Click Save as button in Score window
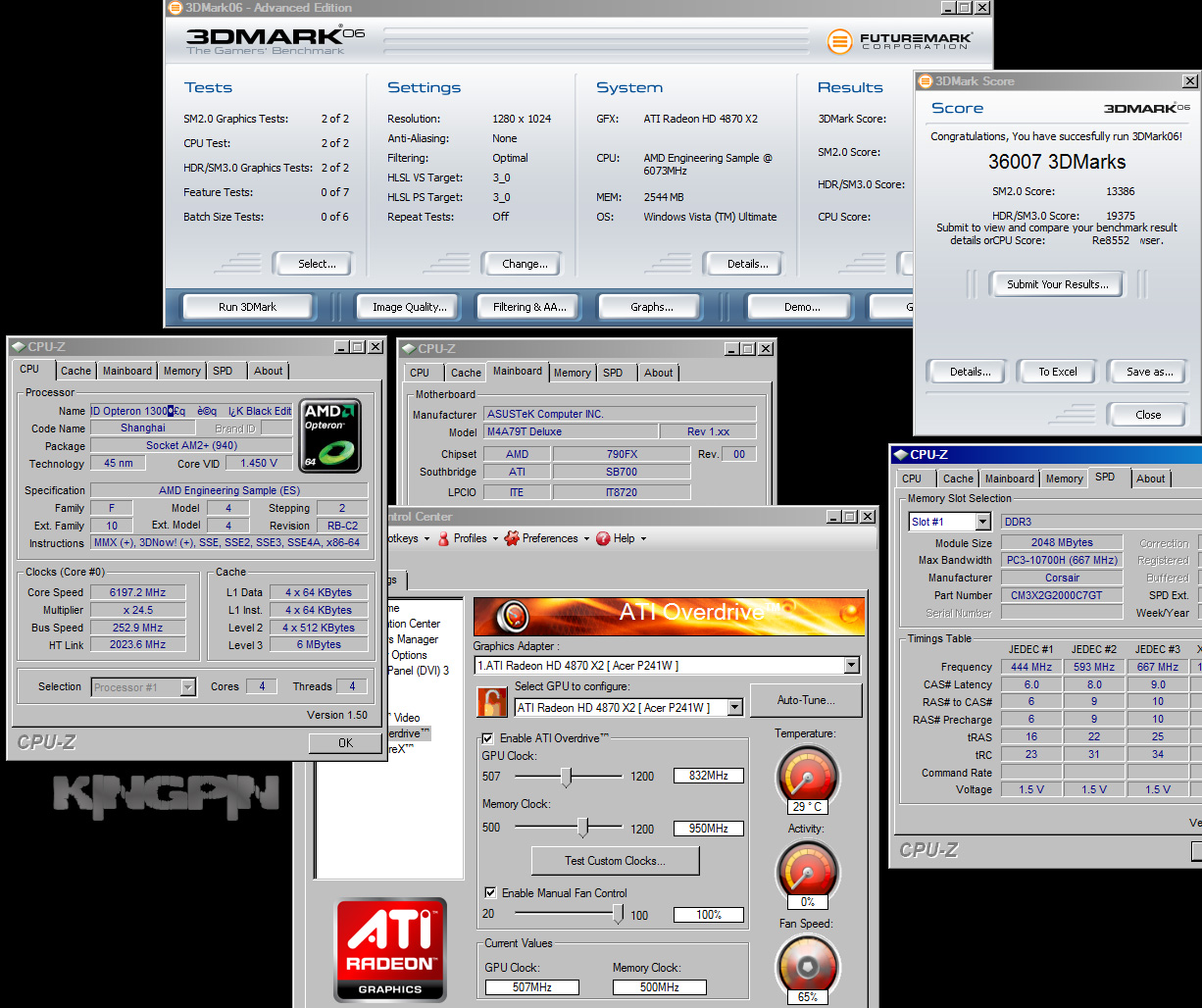 pos(1150,372)
